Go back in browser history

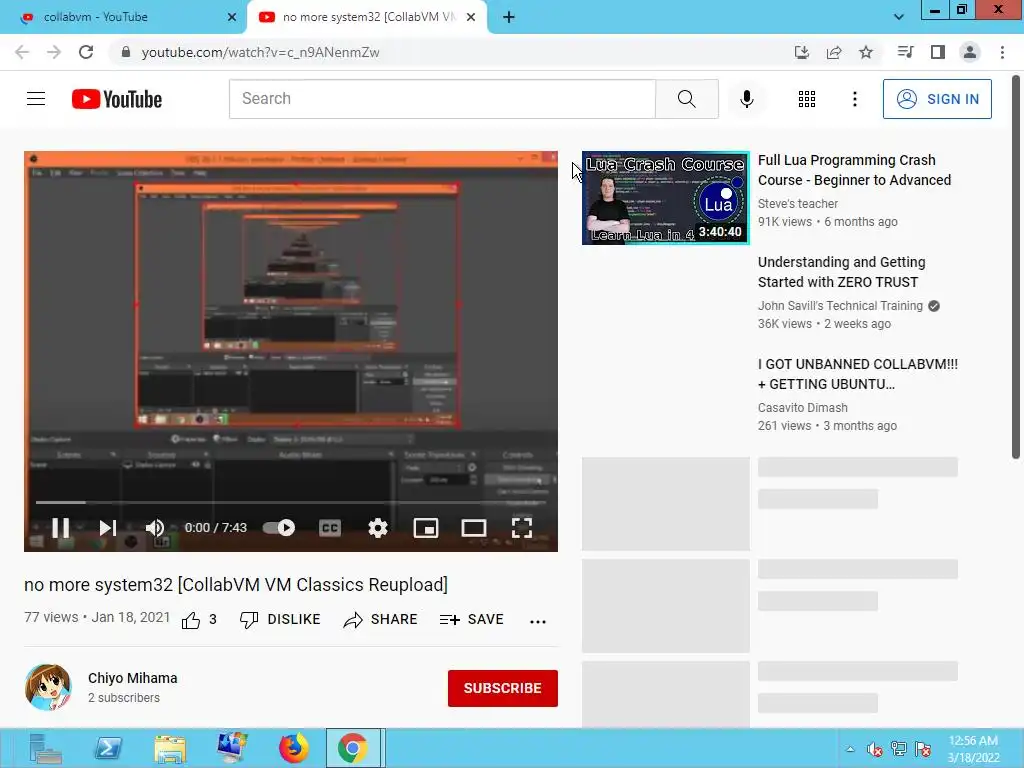22,52
